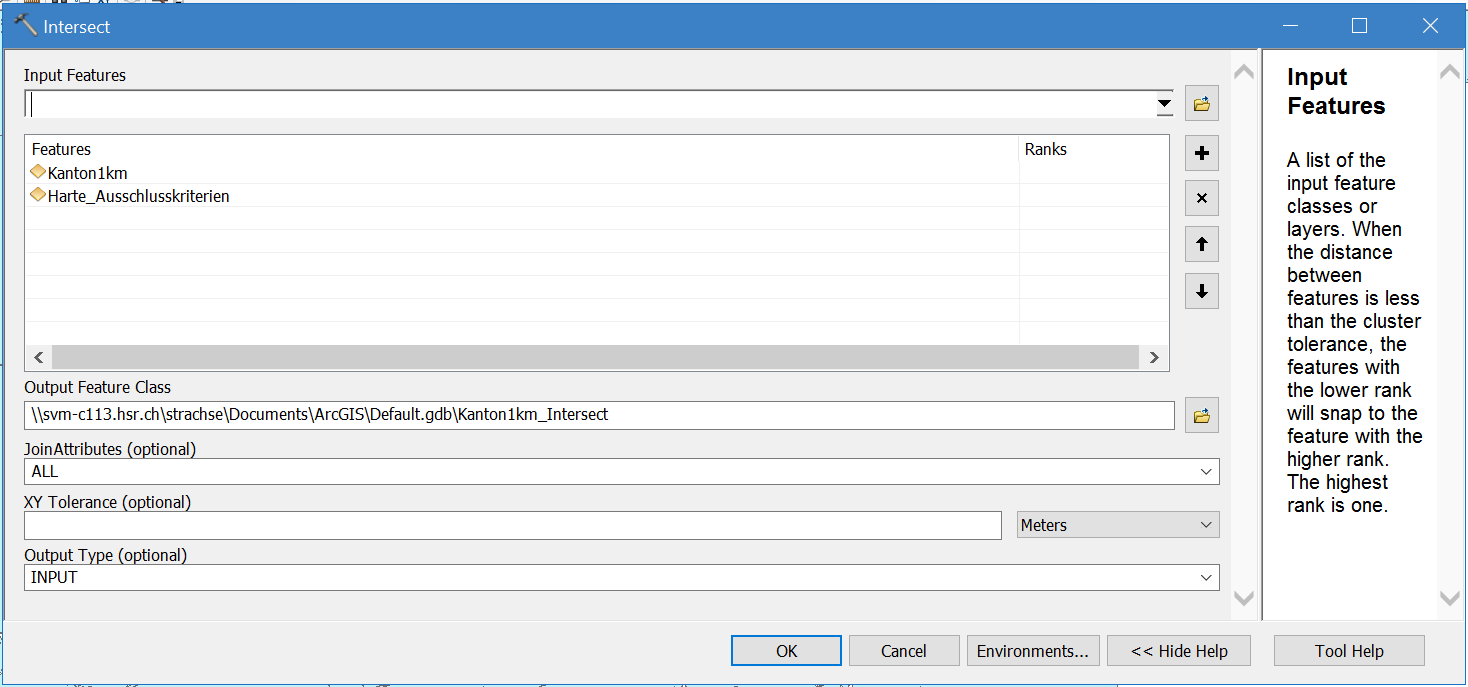Browse for Output Feature Class folder
This screenshot has width=1468, height=687.
pos(1201,415)
